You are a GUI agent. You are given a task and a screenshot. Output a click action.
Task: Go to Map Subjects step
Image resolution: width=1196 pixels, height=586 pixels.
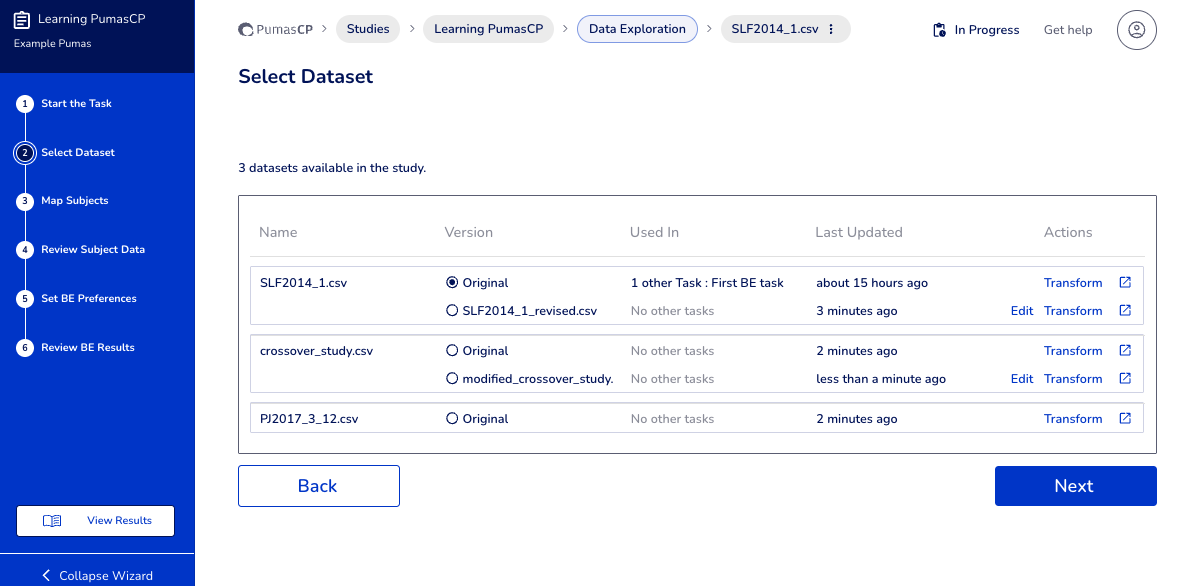point(74,201)
